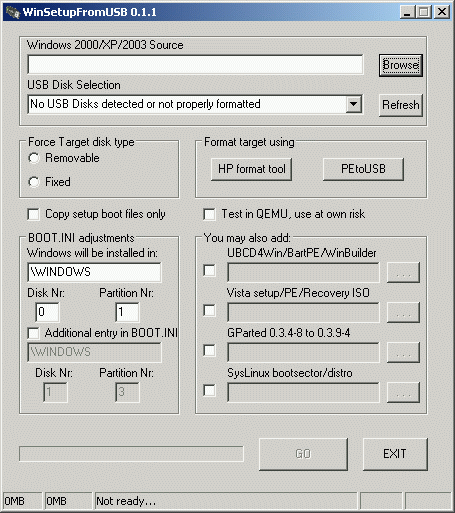Launch the HP format tool
The width and height of the screenshot is (455, 513).
coord(252,169)
